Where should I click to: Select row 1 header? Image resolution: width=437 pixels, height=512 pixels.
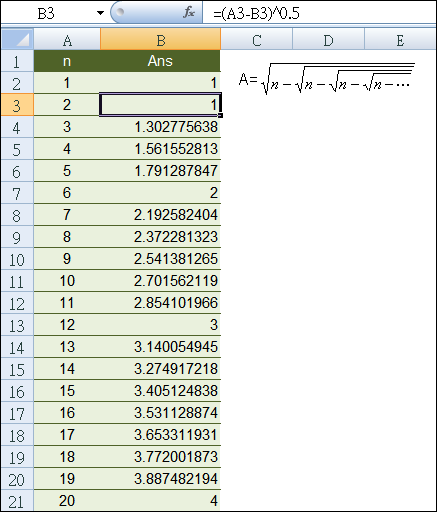(17, 61)
